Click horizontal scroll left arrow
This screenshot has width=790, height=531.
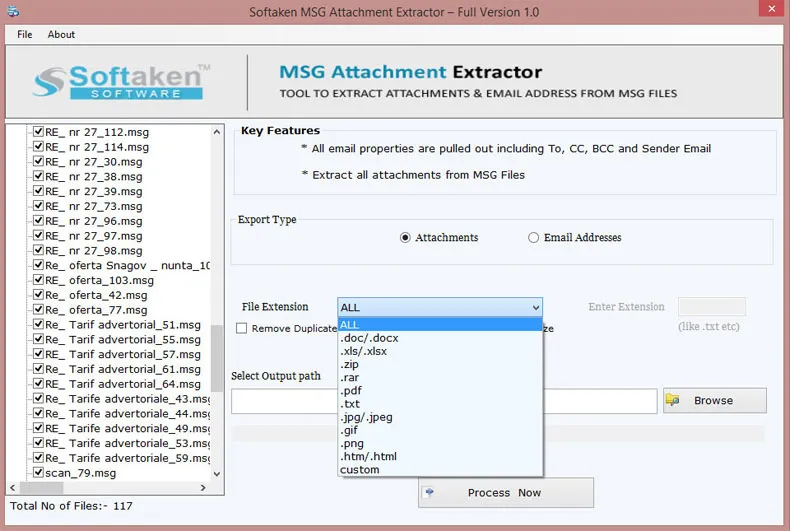tap(13, 488)
